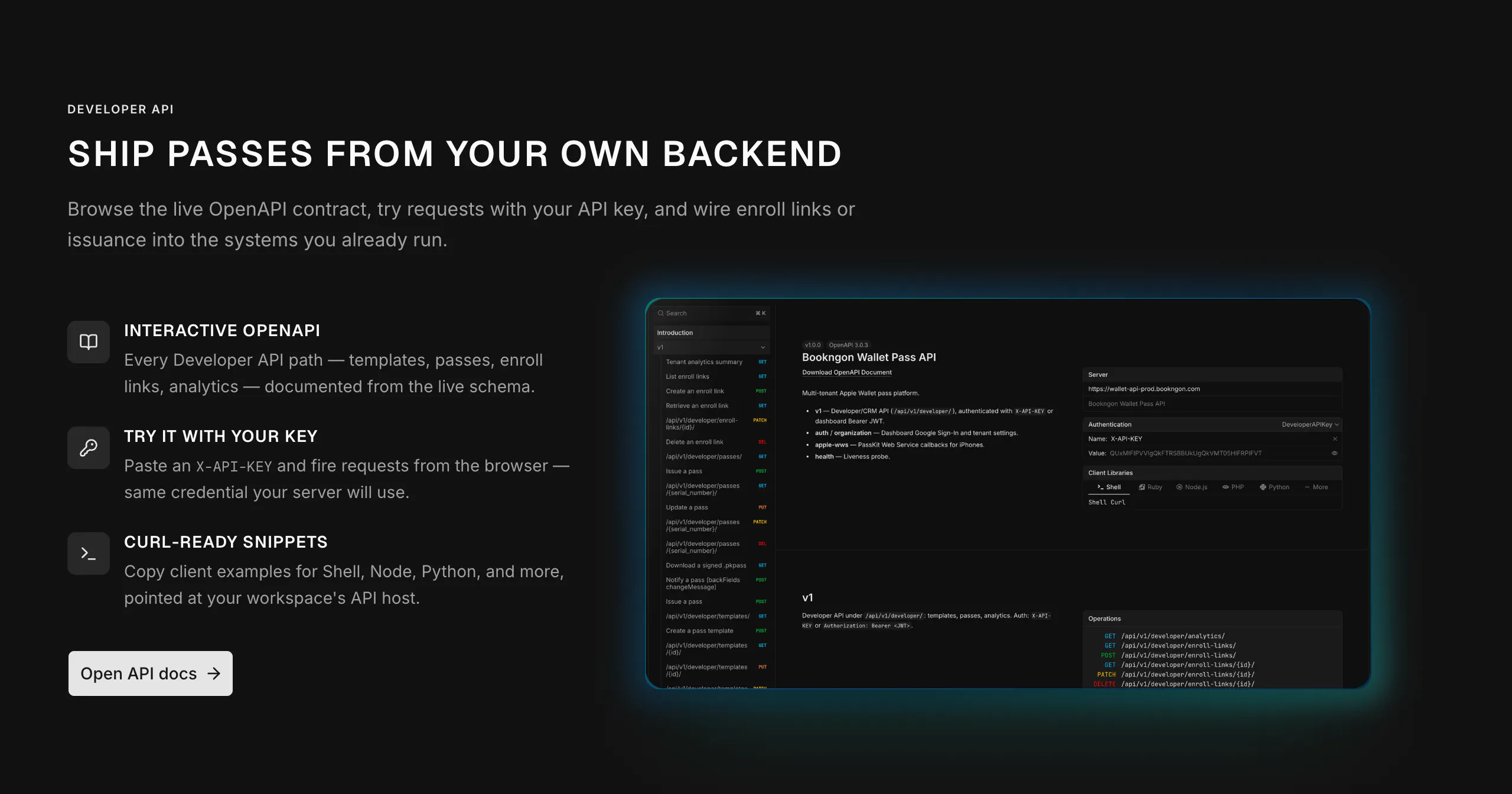
Task: Click the terminal prompt icon beside Curl-Ready Snippets
Action: (x=89, y=553)
